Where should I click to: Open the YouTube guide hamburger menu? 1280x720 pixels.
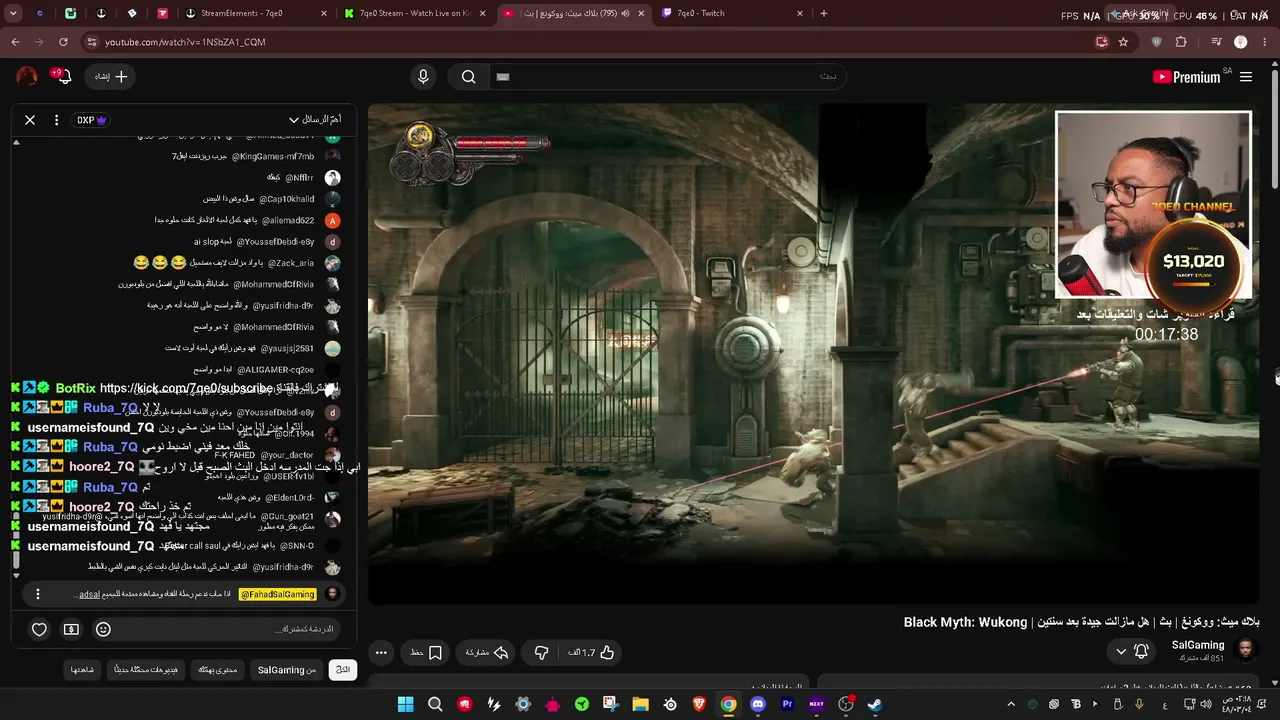coord(1246,77)
